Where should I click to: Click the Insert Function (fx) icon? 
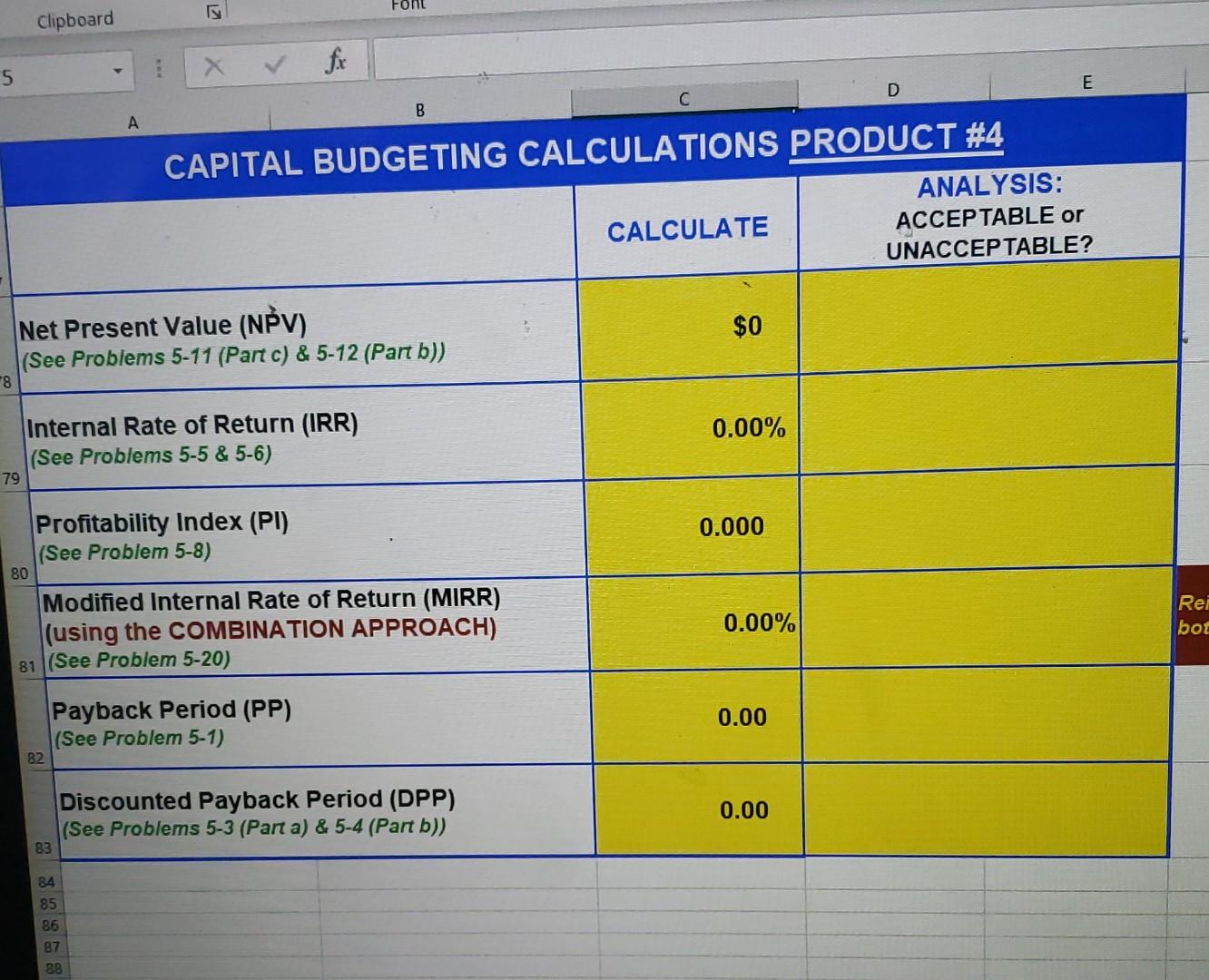click(x=336, y=62)
